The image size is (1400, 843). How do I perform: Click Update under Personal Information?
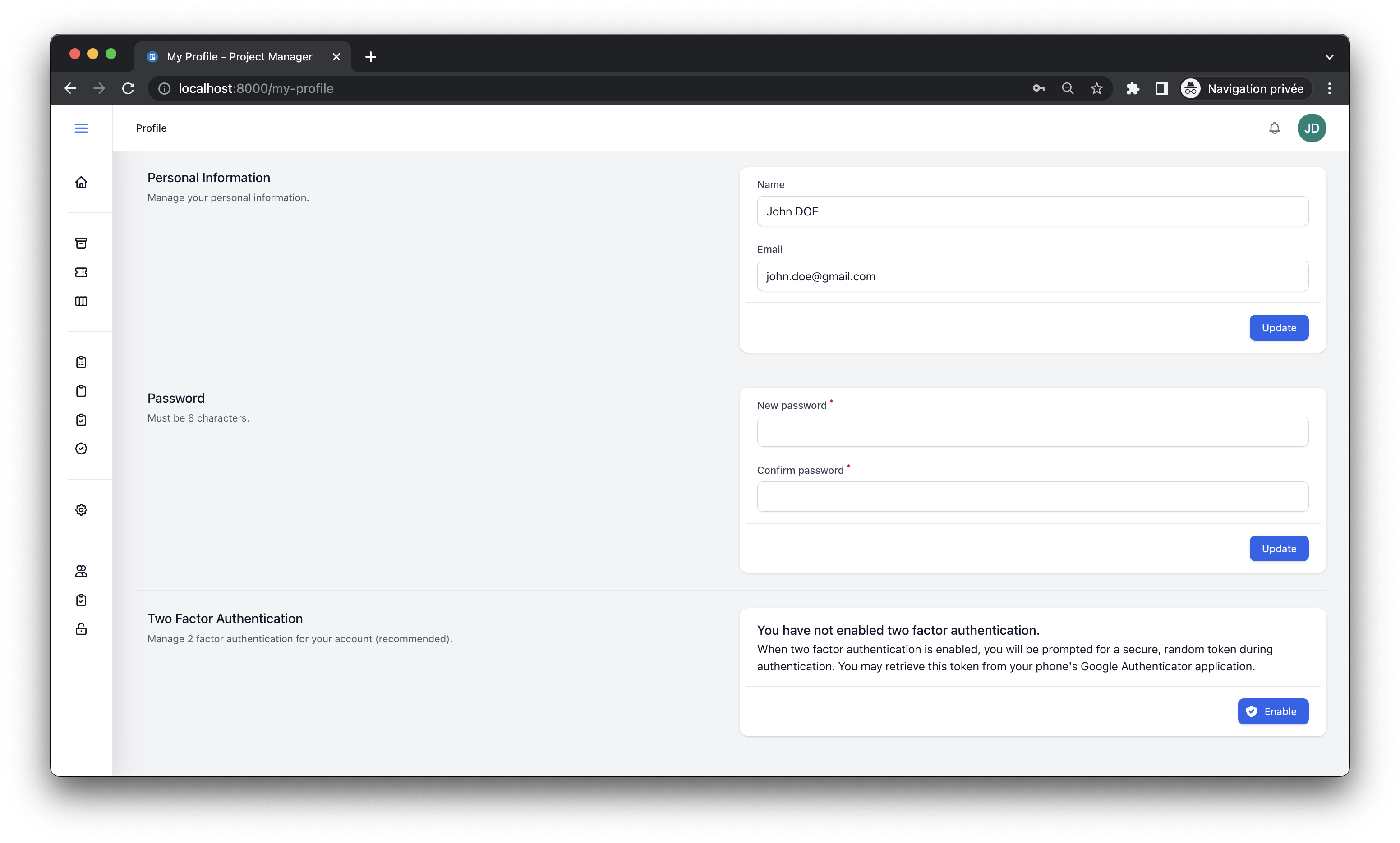click(x=1278, y=328)
